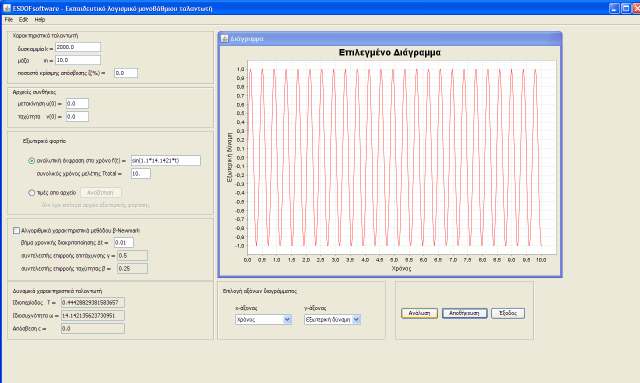Screen dimensions: 640x383
Task: Click the ESDOF Java app icon in title bar
Action: click(x=7, y=8)
